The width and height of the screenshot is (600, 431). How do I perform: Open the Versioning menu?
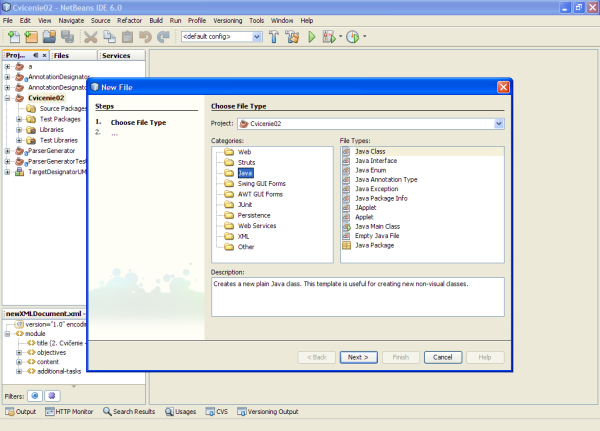pos(228,21)
